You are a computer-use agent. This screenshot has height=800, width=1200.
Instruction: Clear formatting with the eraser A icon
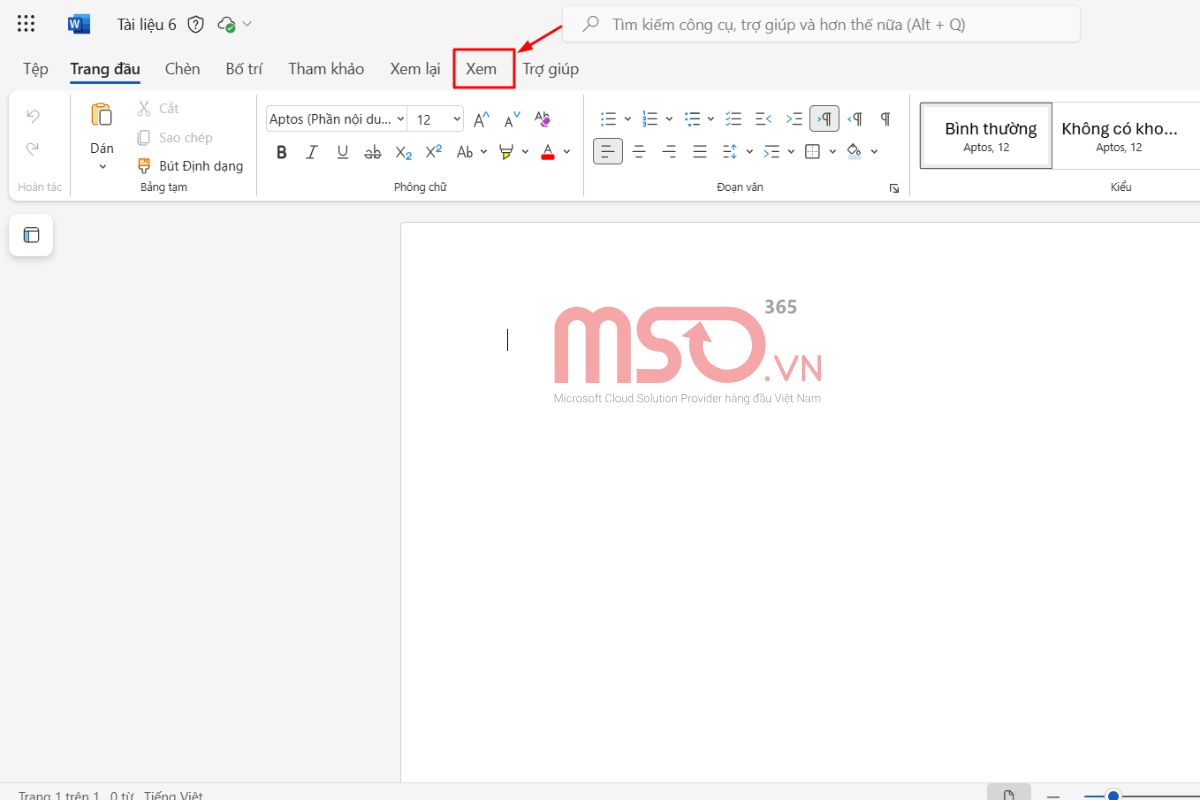point(543,119)
